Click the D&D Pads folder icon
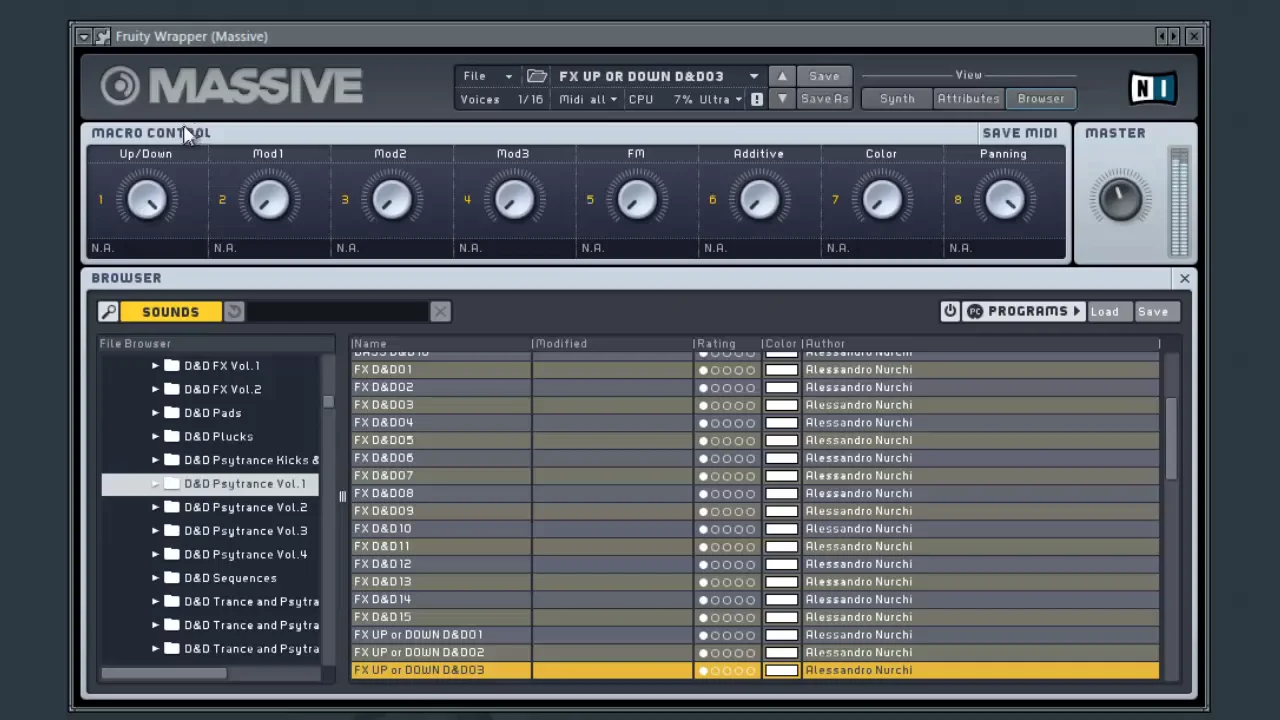Screen dimensions: 1280x720 tap(172, 412)
